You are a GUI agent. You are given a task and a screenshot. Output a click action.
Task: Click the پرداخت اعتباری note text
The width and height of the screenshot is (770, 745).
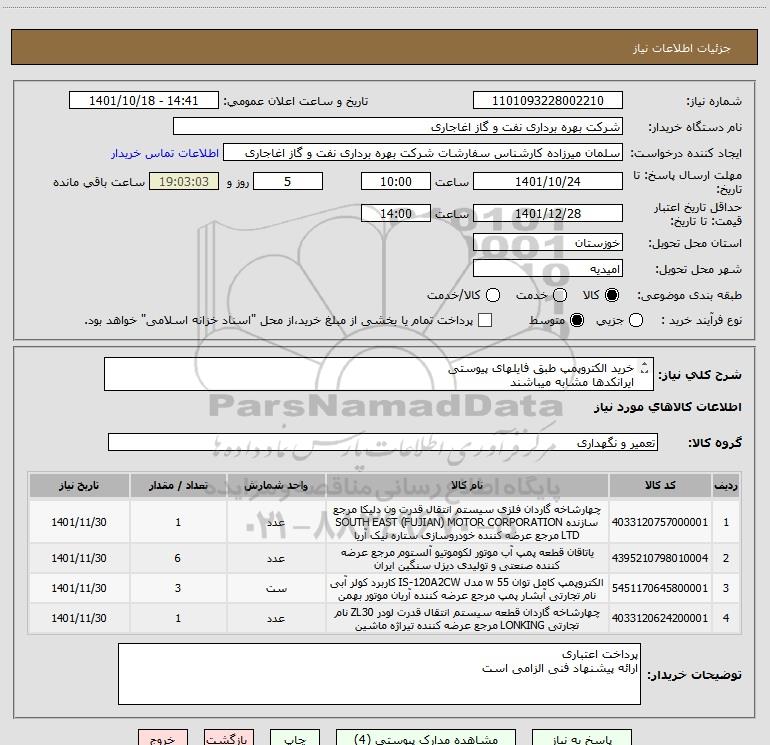[x=600, y=655]
